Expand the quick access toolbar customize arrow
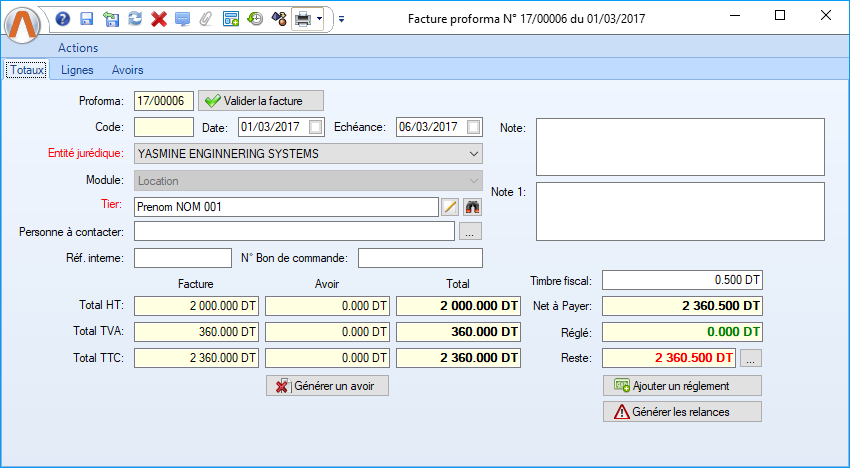 (x=341, y=19)
